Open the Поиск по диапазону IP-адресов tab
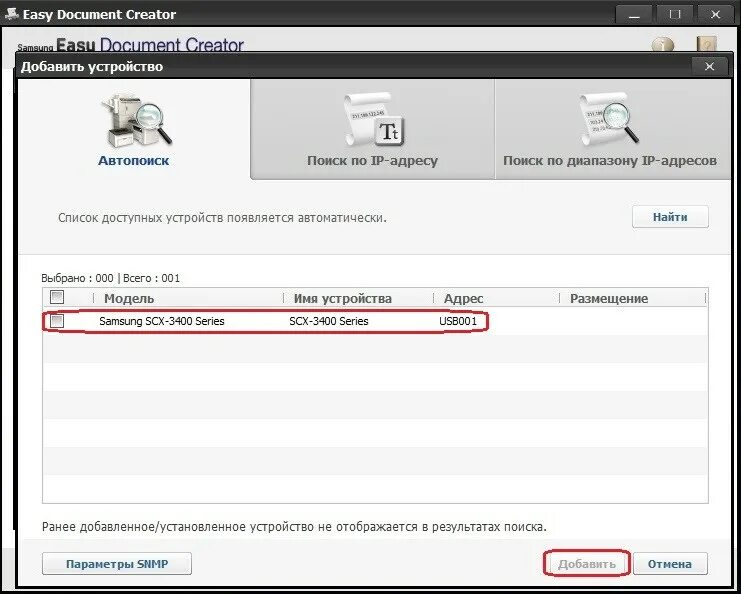The height and width of the screenshot is (594, 741). [612, 129]
